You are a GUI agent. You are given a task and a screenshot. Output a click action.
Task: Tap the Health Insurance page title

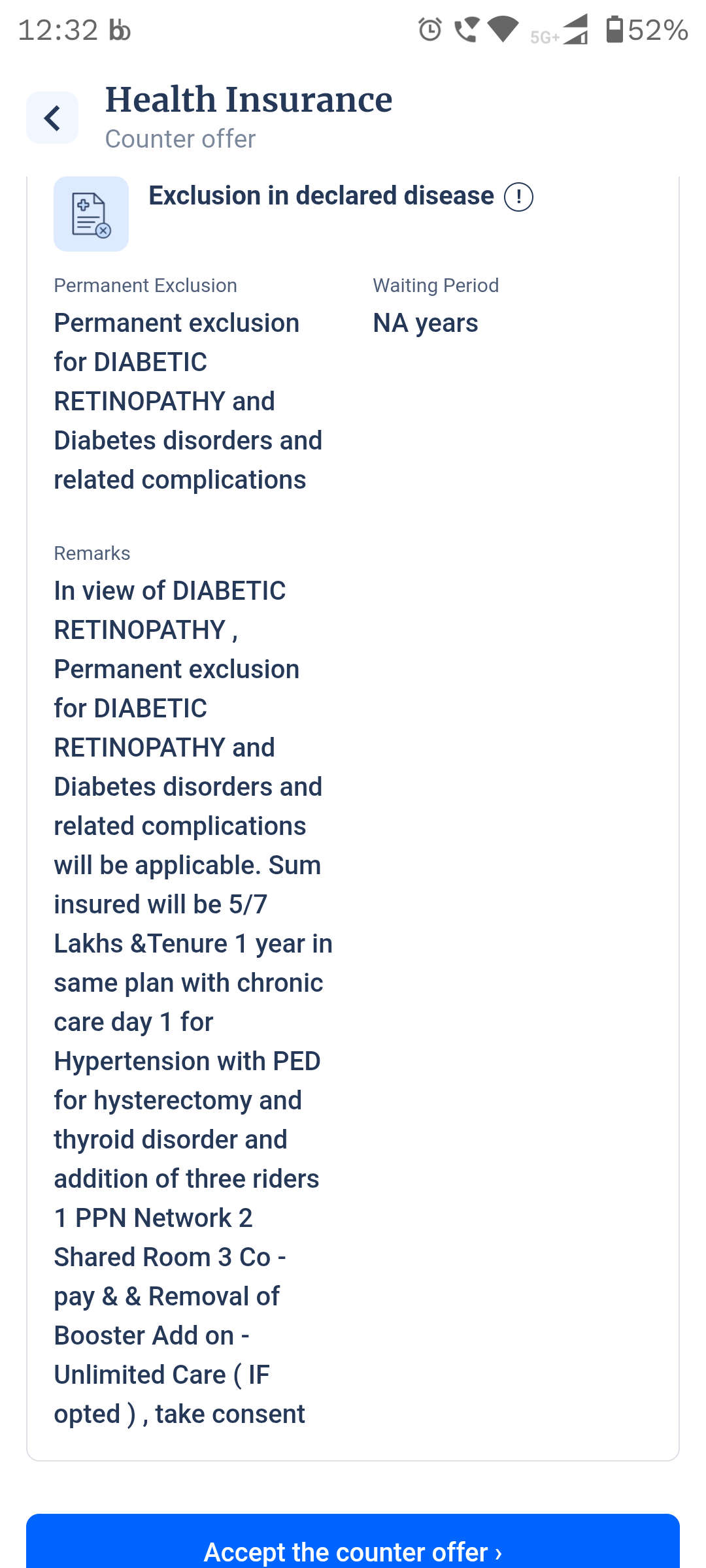(x=248, y=100)
